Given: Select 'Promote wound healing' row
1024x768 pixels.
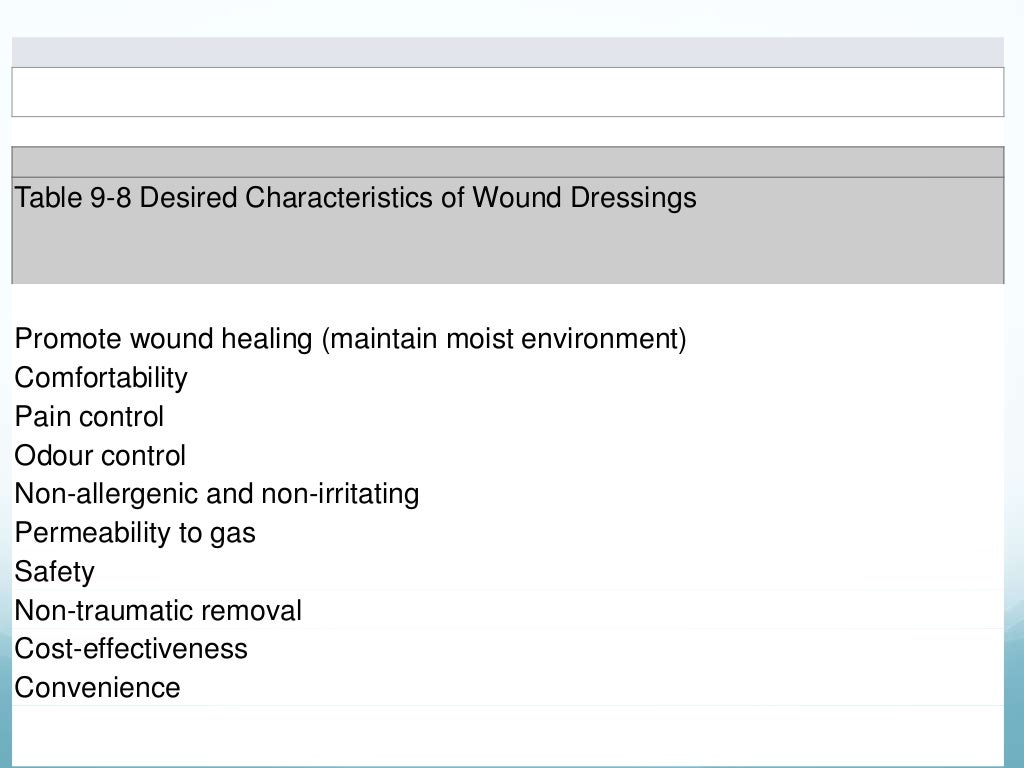Looking at the screenshot, I should click(x=164, y=339).
